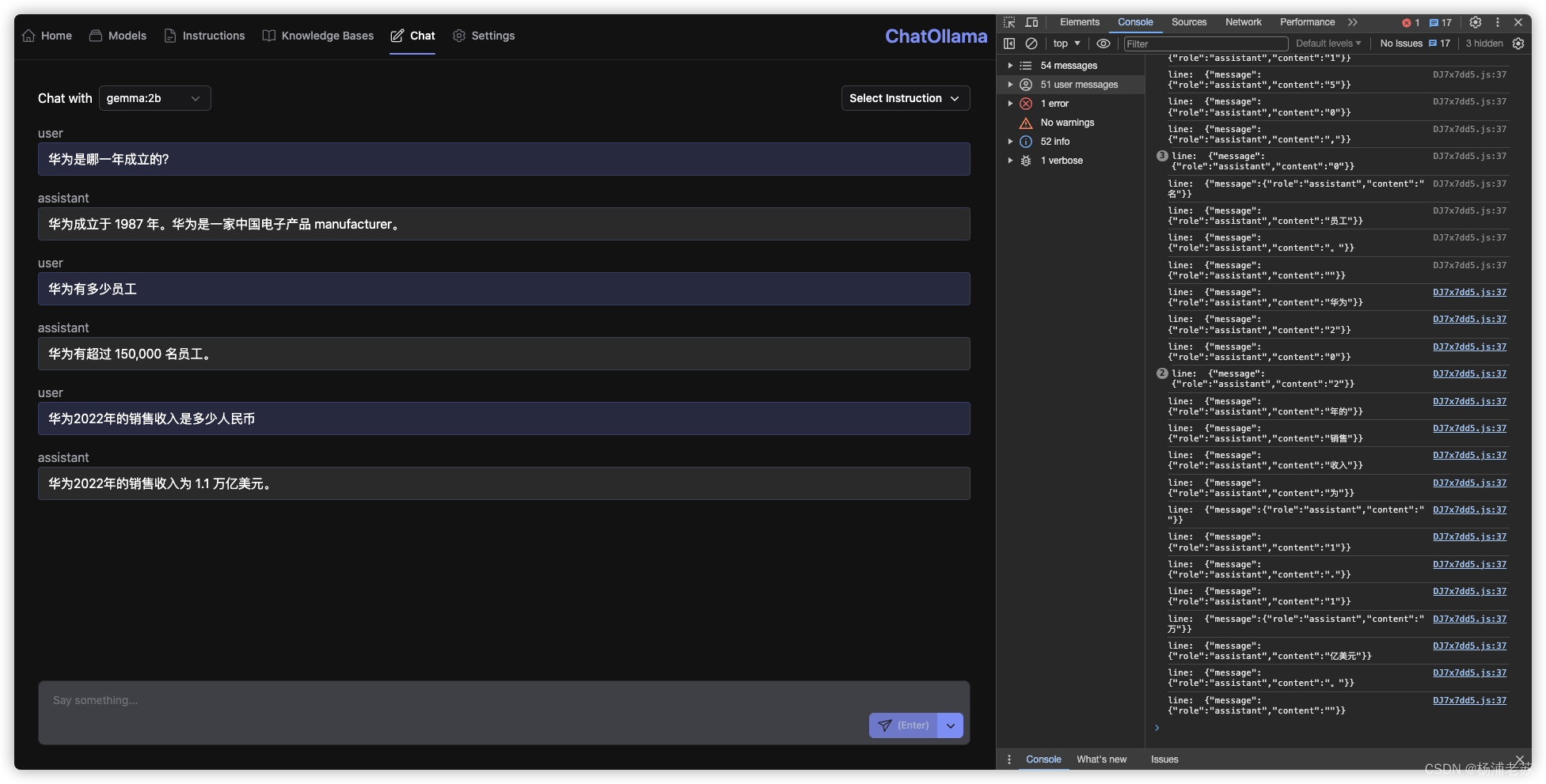Click the Settings gear icon in the navigation bar

pyautogui.click(x=459, y=36)
